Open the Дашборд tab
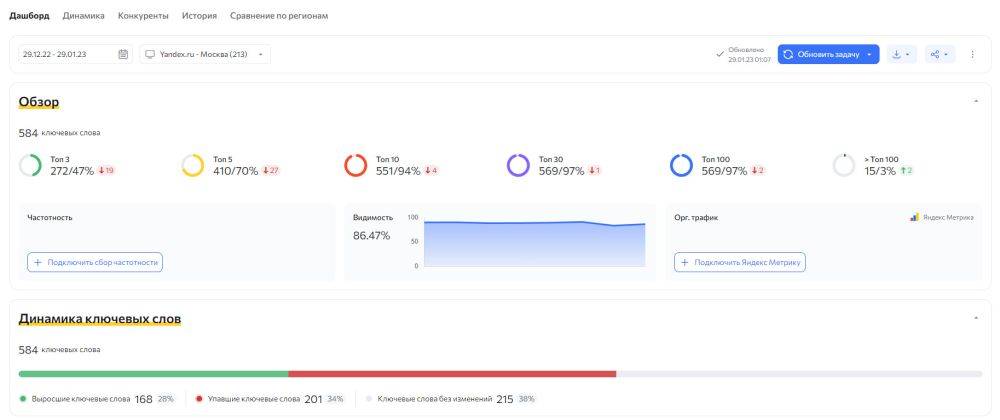The height and width of the screenshot is (420, 1000). pos(29,16)
